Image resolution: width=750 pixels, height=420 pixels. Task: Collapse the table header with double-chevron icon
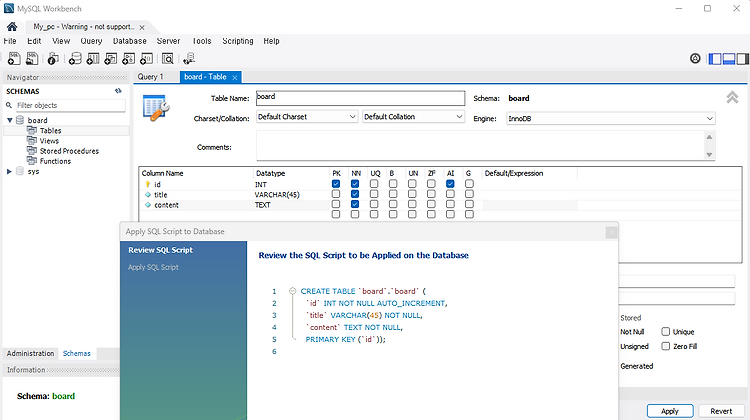(x=732, y=97)
